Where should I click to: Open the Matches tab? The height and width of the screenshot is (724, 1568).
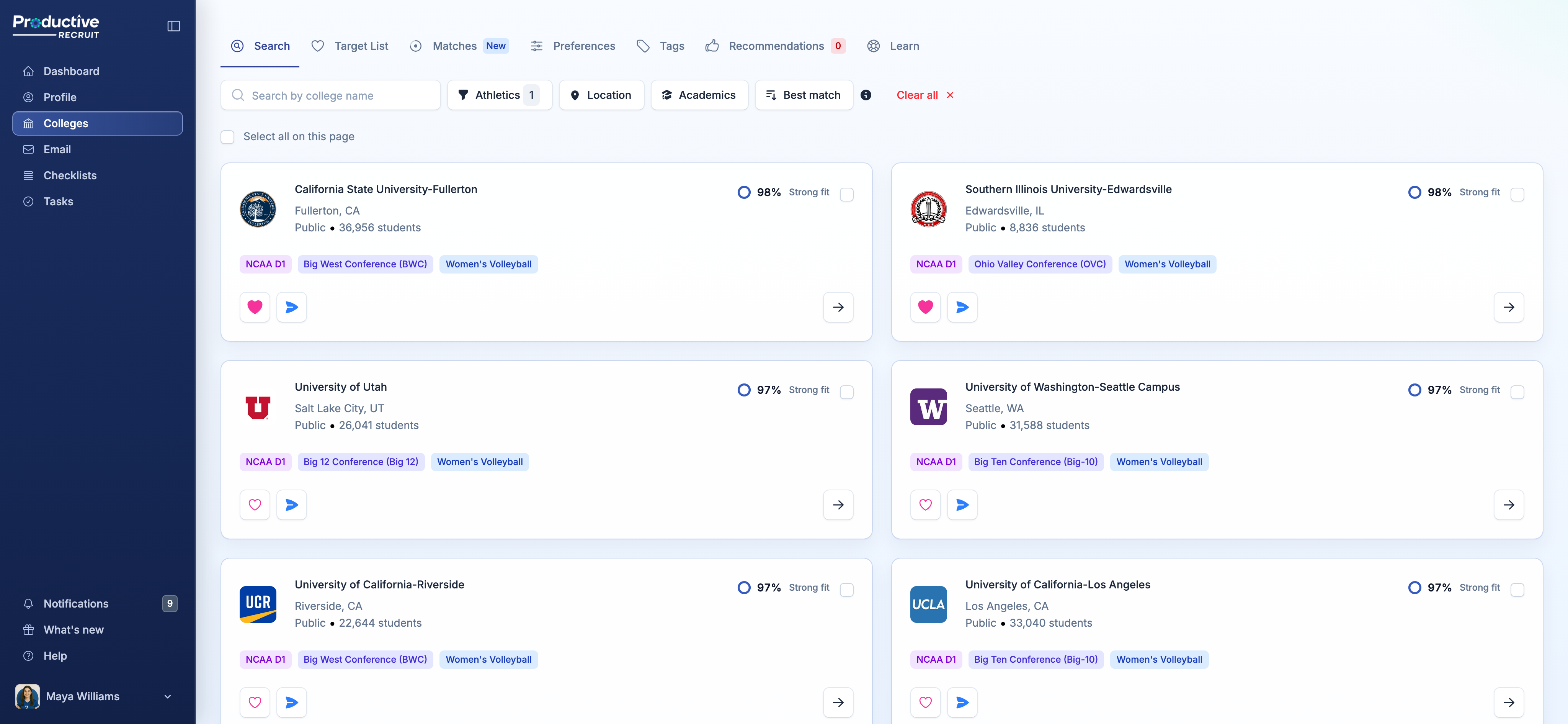(459, 46)
